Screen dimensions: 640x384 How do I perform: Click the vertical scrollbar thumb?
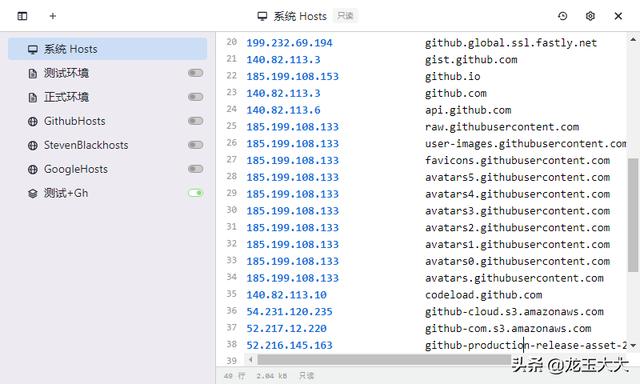point(633,215)
